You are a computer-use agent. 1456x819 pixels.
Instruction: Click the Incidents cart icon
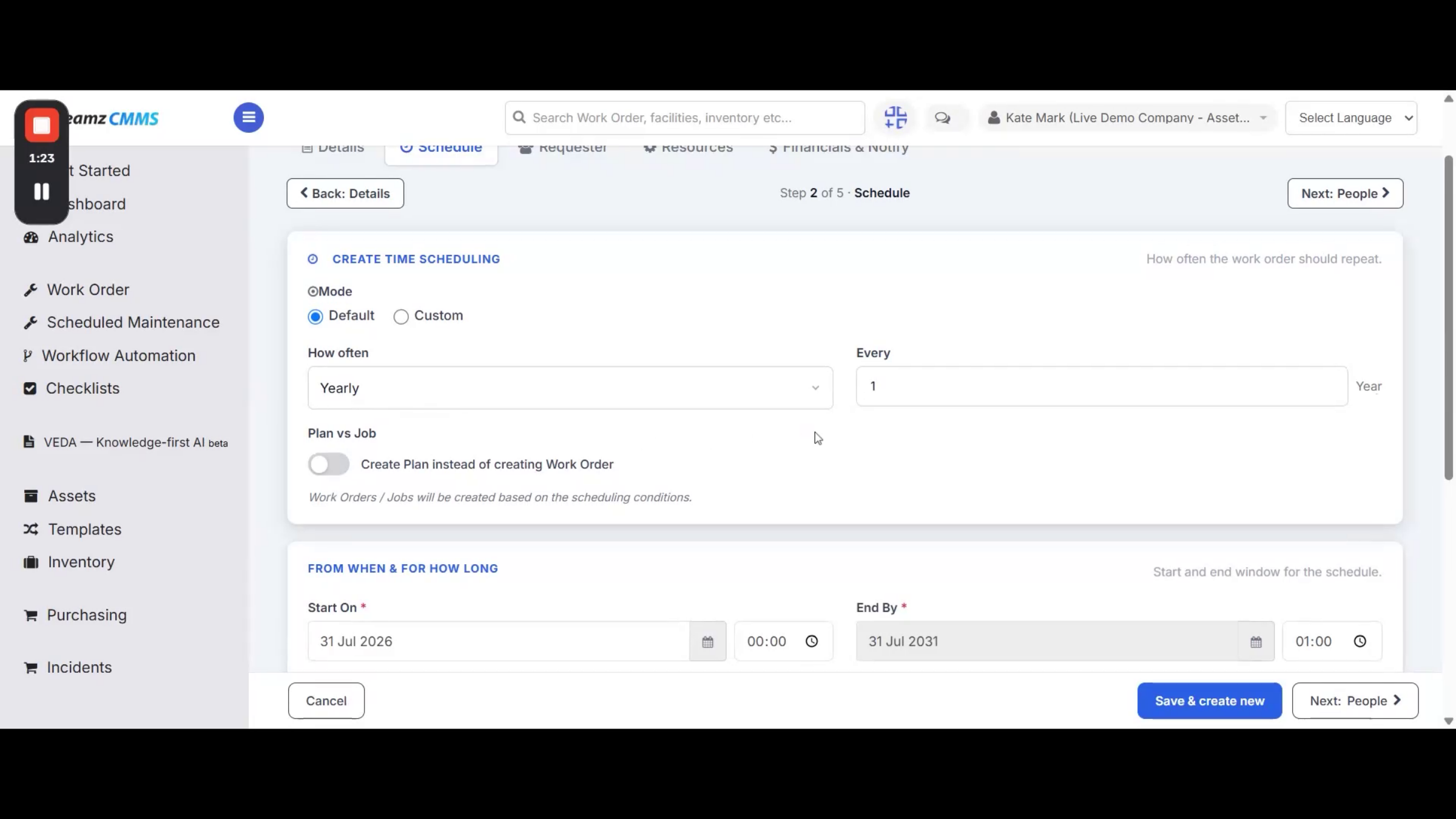[30, 668]
